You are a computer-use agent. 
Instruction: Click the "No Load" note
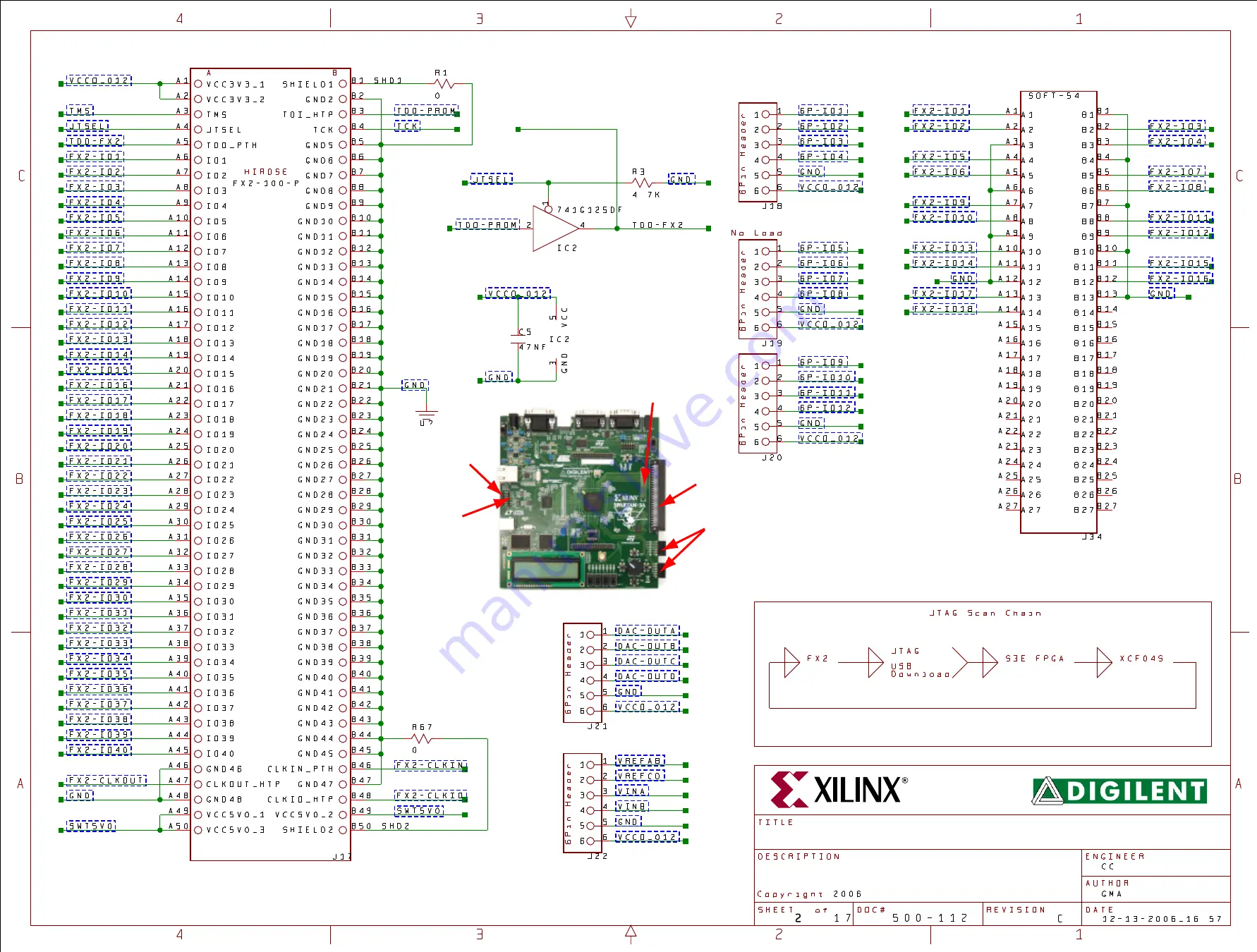(x=757, y=233)
